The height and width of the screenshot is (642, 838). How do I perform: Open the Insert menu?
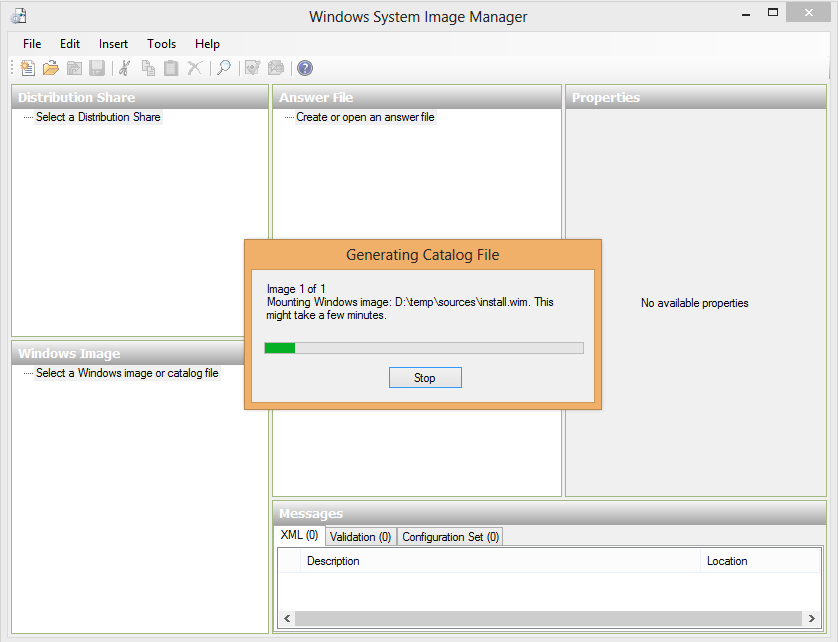[113, 44]
